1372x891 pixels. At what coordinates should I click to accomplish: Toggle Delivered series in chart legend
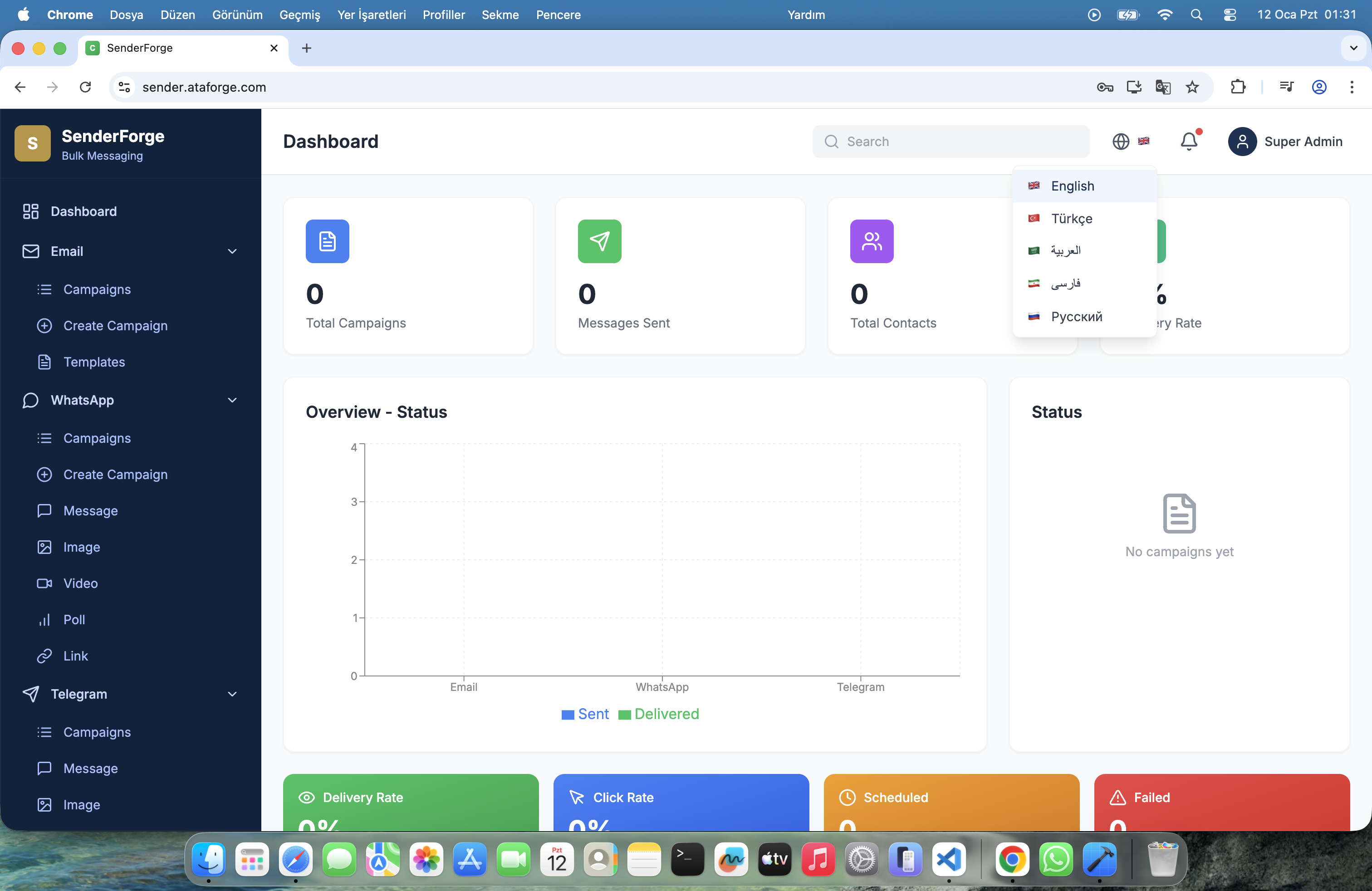659,714
